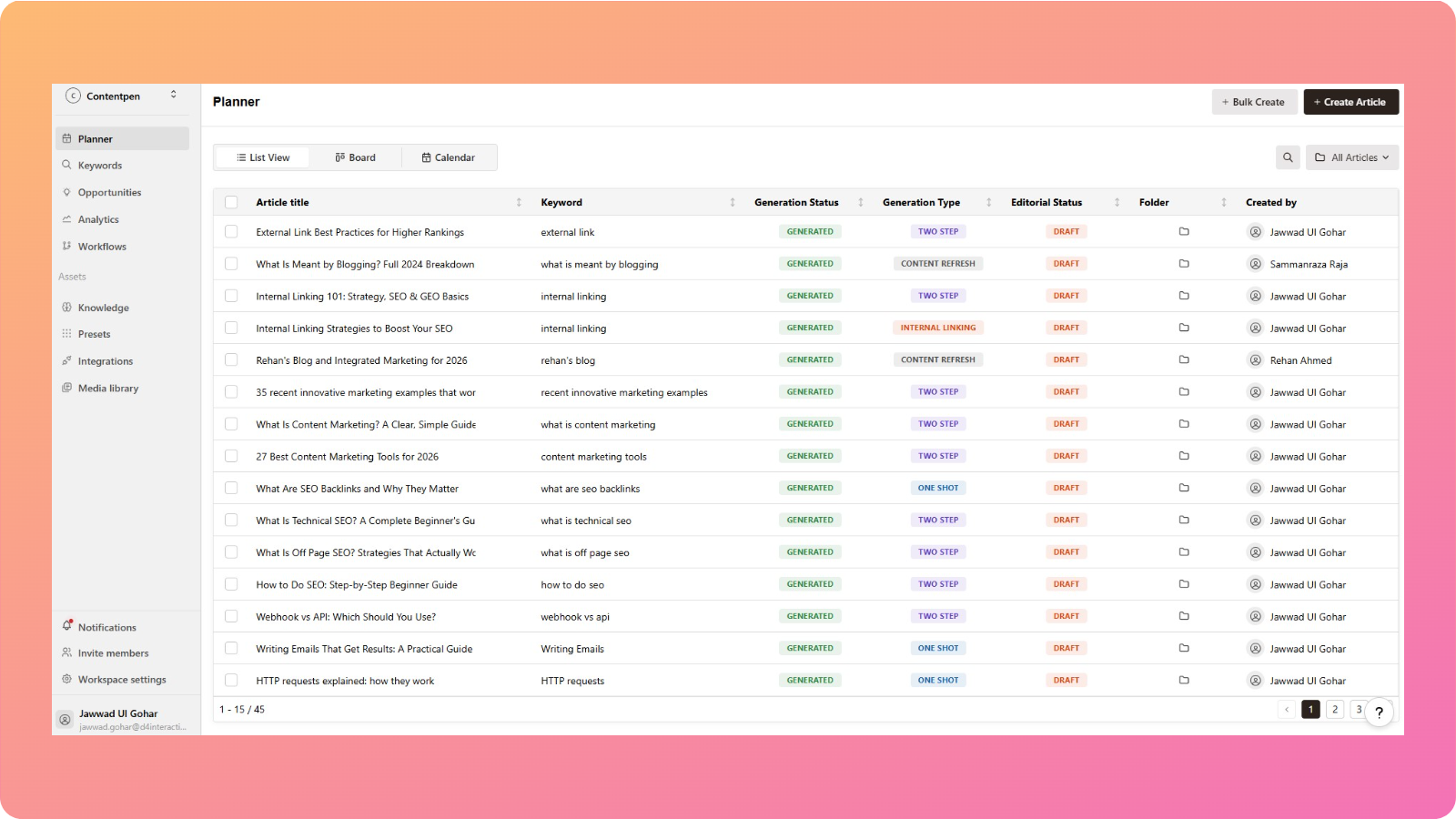1456x819 pixels.
Task: Switch to the Calendar view
Action: click(449, 157)
